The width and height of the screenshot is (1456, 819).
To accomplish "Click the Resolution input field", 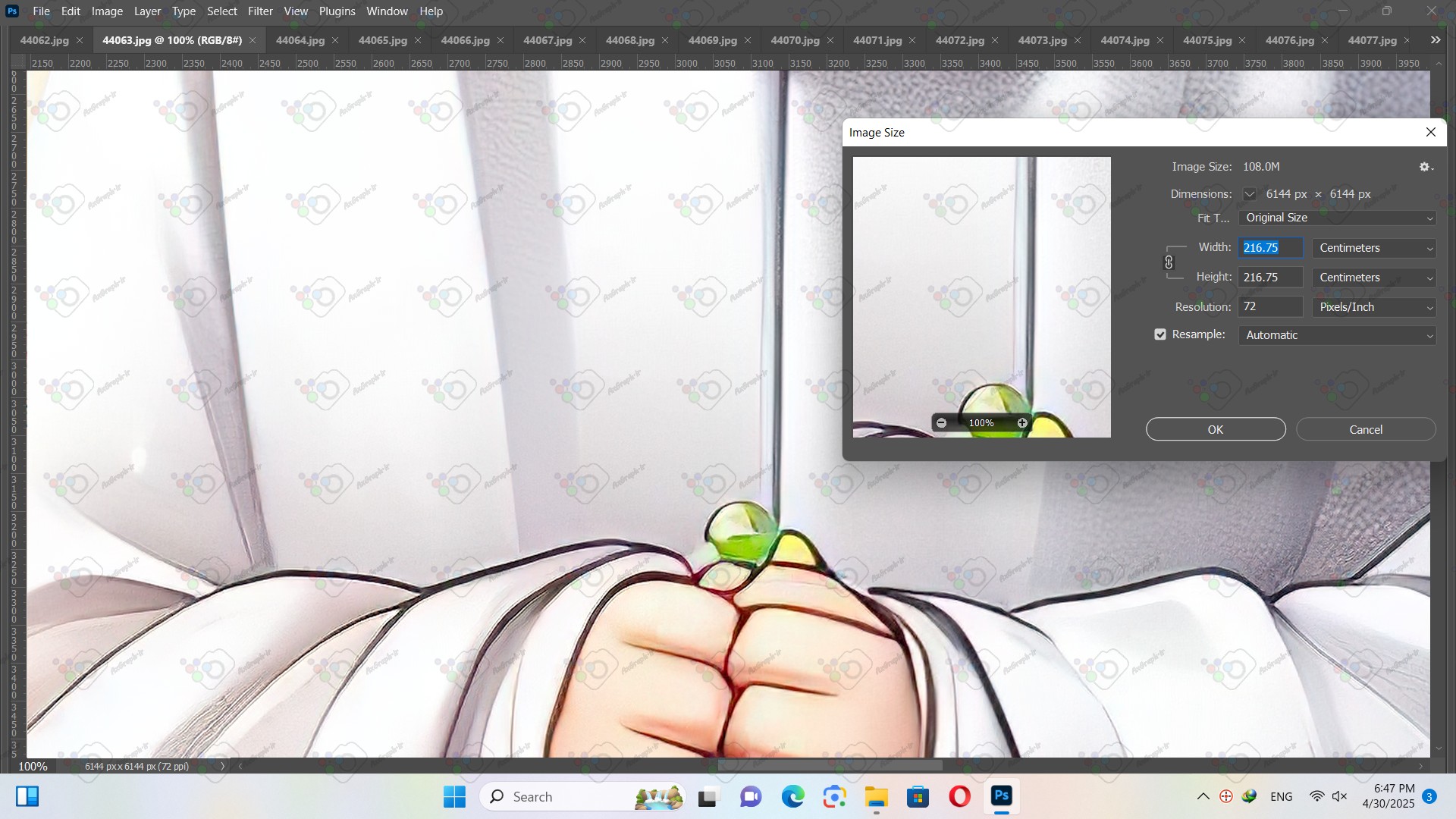I will [1271, 307].
